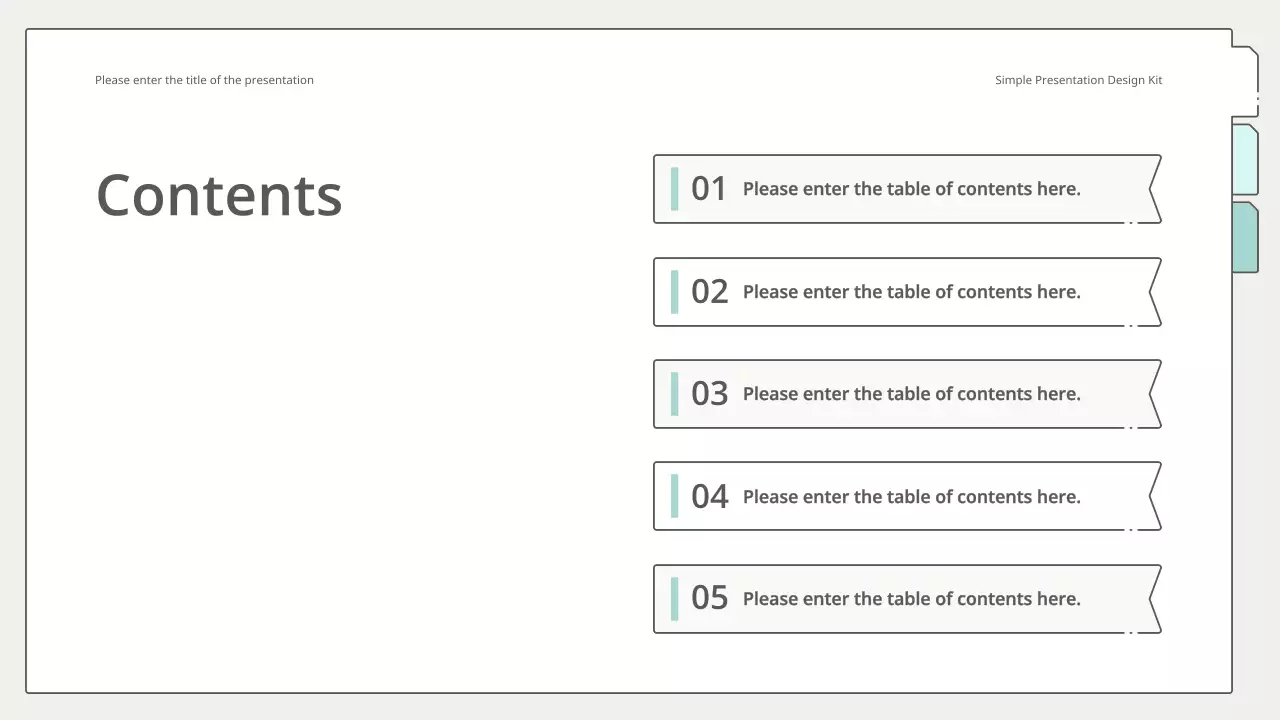Viewport: 1280px width, 720px height.
Task: Click the "Simple Presentation Design Kit" label
Action: click(x=1078, y=80)
